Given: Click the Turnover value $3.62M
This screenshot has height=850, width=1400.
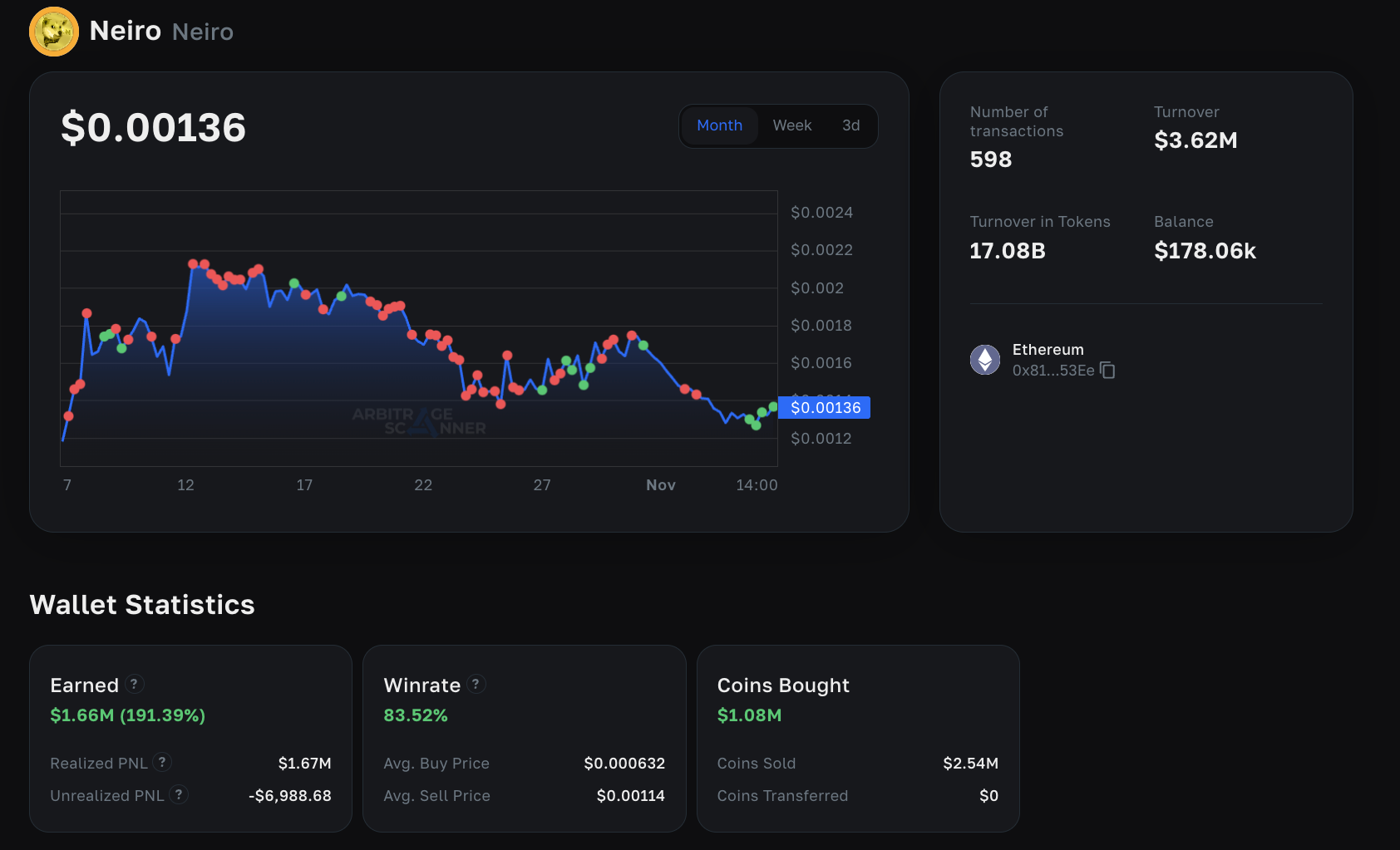Looking at the screenshot, I should [1195, 140].
